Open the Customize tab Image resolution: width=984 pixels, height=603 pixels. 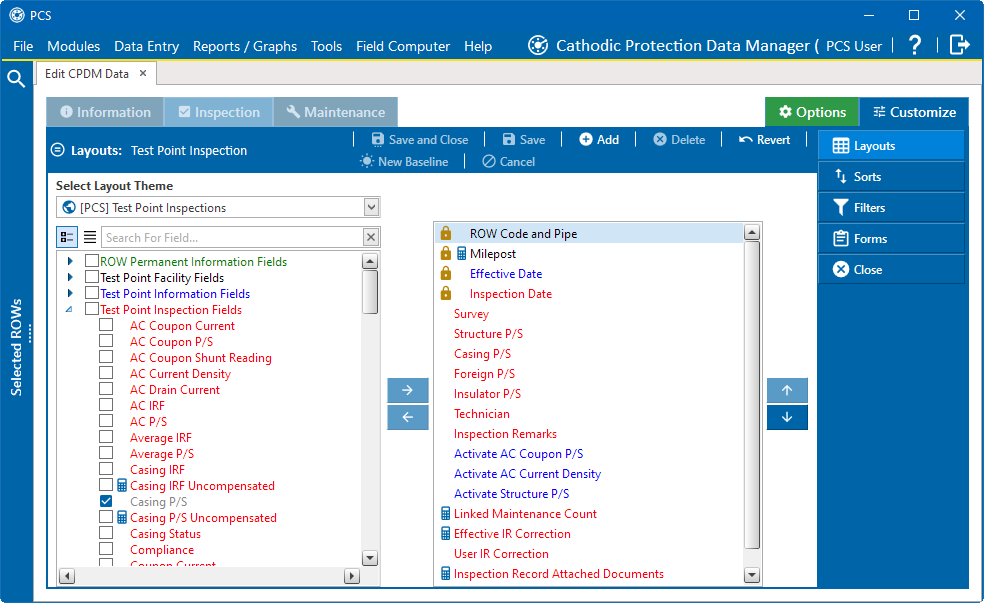point(914,112)
